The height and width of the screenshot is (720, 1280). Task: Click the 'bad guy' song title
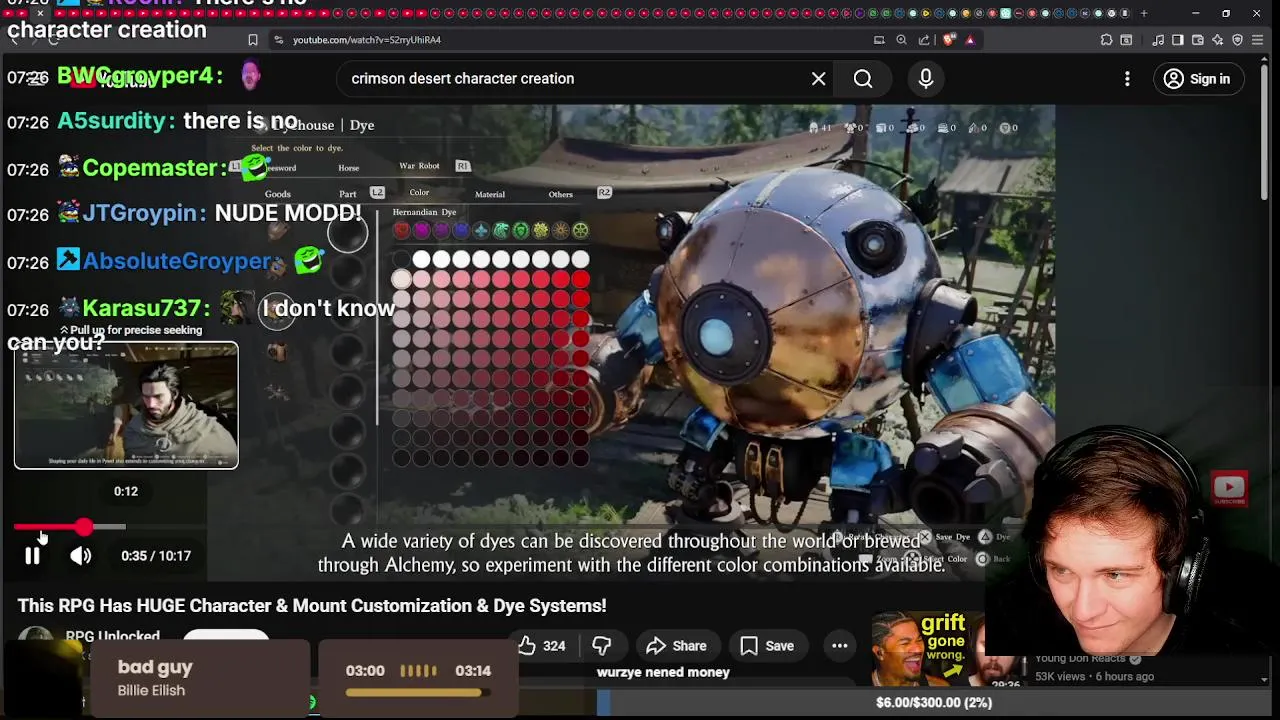click(x=155, y=668)
